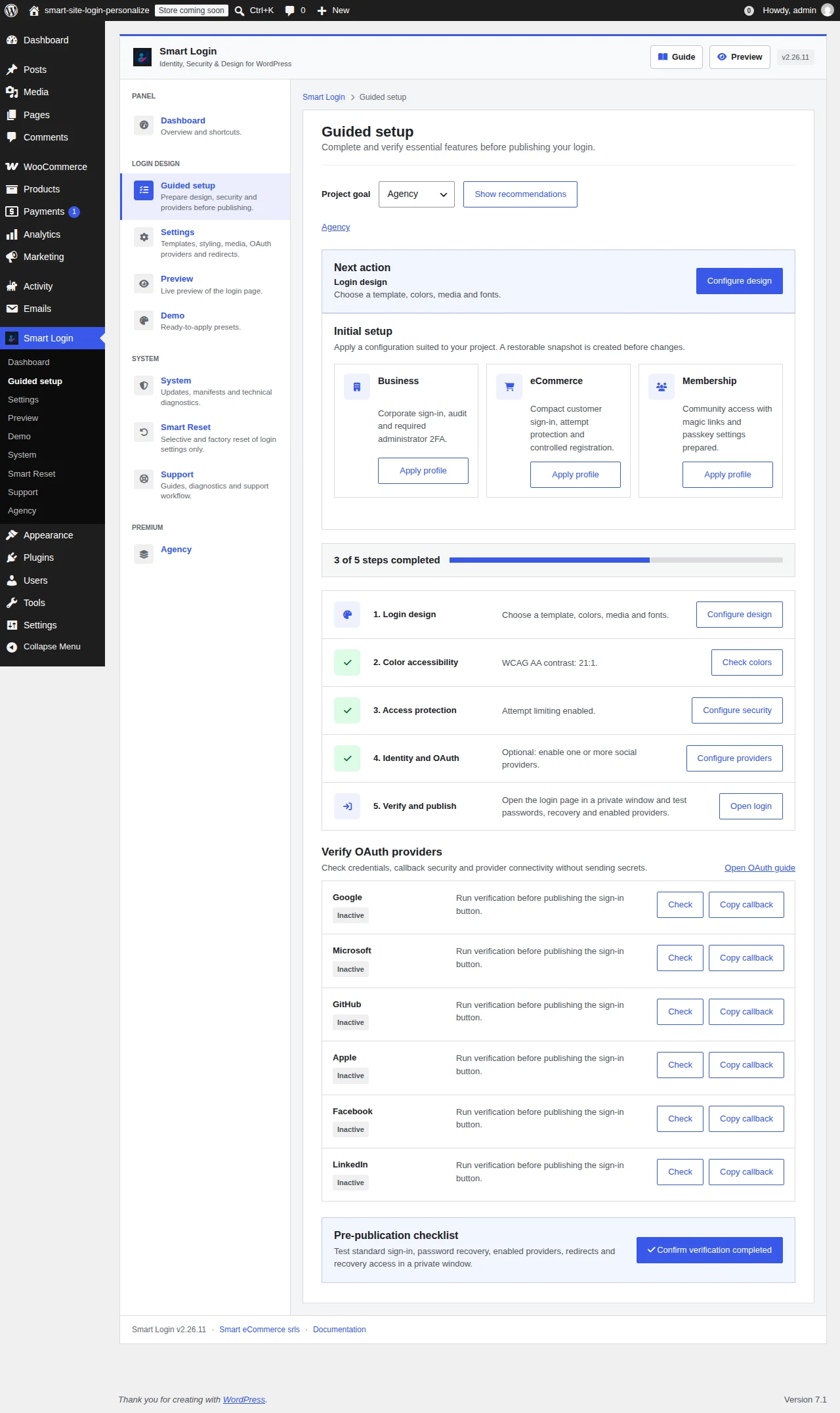Click the Google Inactive status badge
The image size is (840, 1413).
(x=350, y=916)
